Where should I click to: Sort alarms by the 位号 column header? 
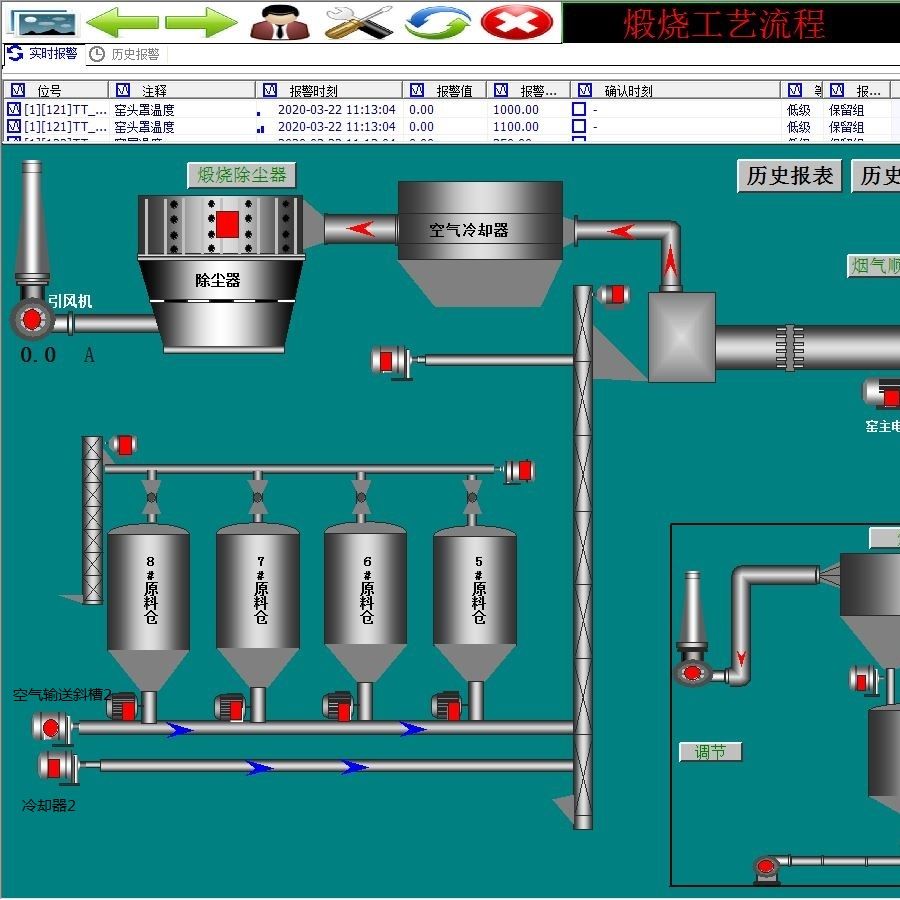click(56, 90)
